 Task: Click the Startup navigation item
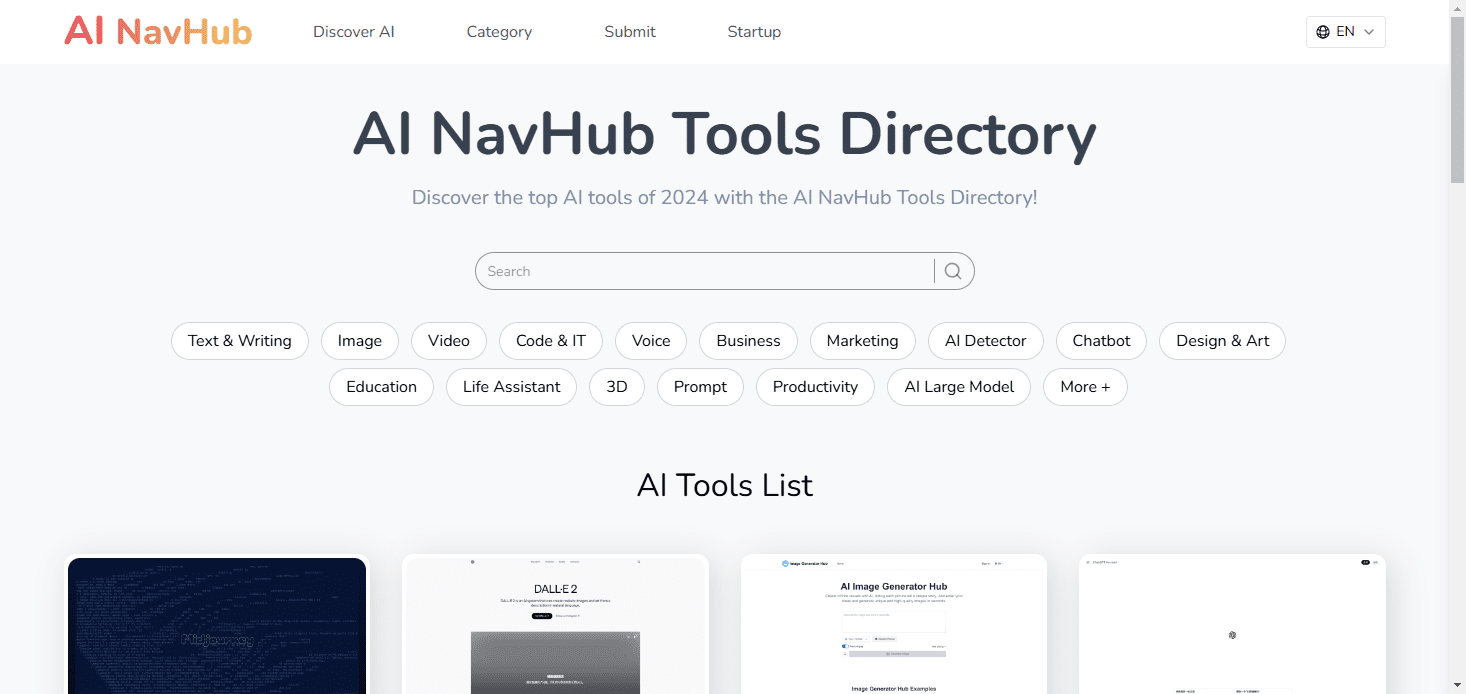754,31
